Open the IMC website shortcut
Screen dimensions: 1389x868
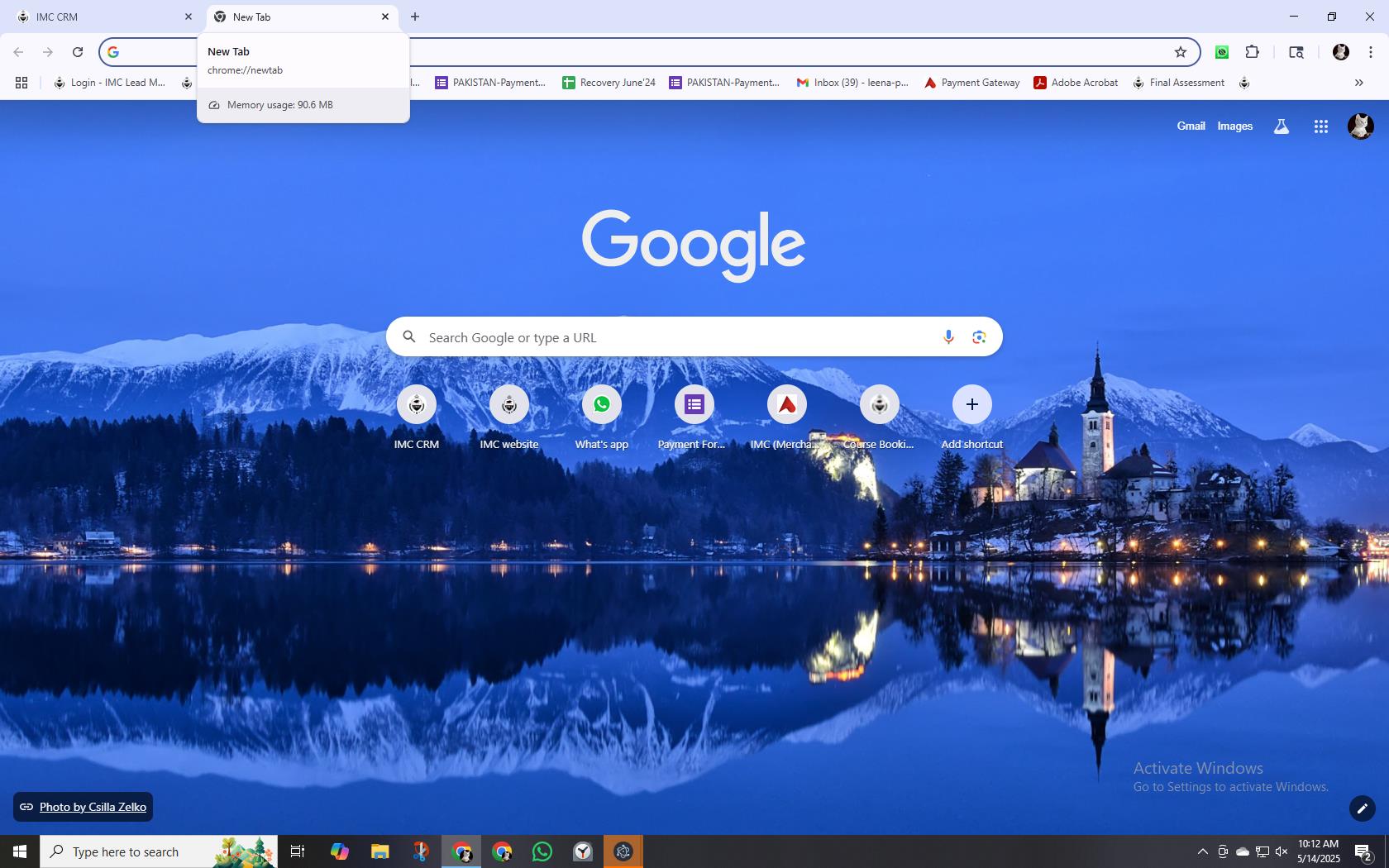pyautogui.click(x=509, y=417)
